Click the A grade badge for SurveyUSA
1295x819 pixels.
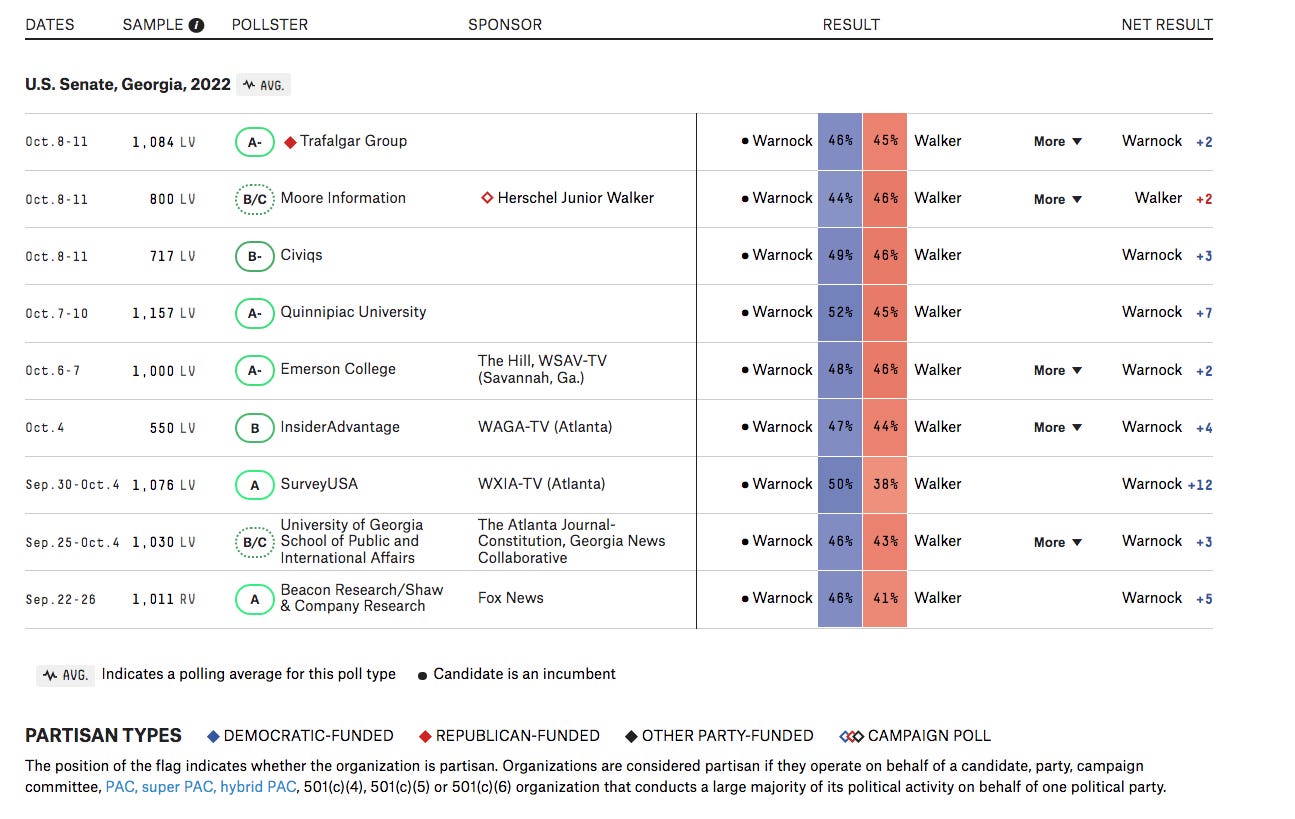tap(255, 485)
